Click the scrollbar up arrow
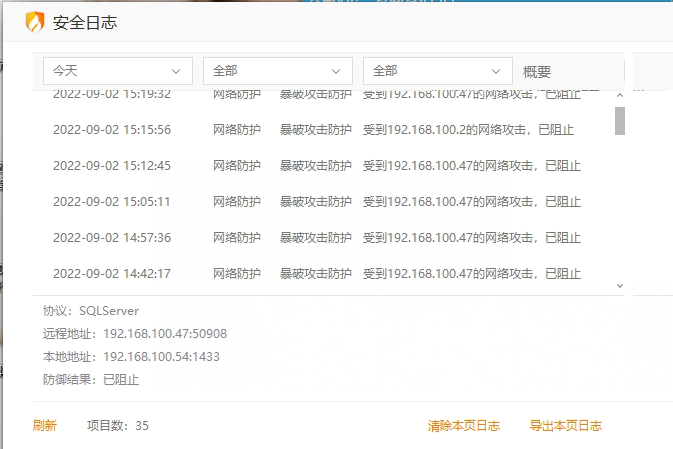 point(619,96)
